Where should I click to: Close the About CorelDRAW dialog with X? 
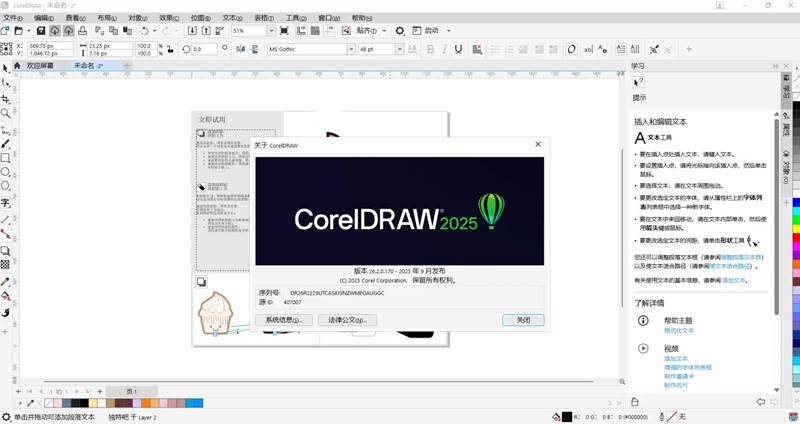click(538, 144)
